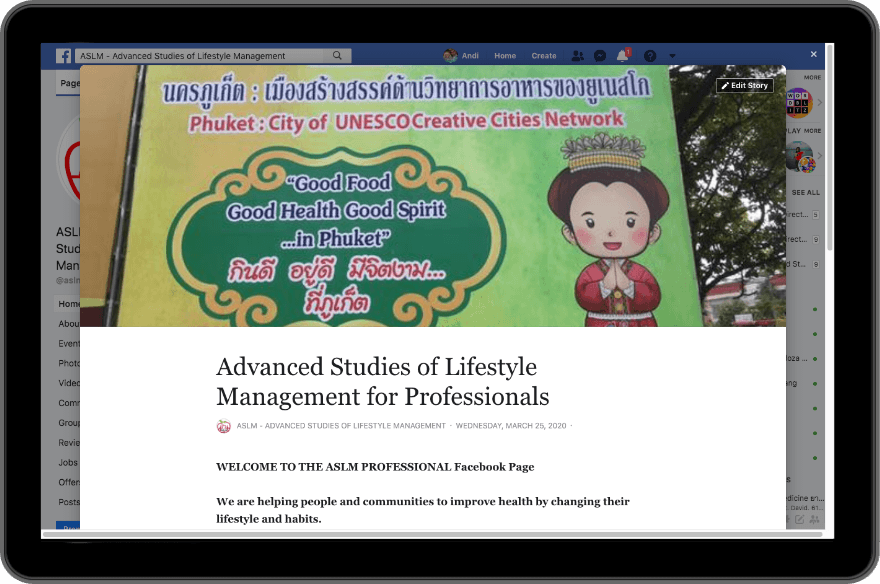Open ASLM - Advanced Studies author link

point(341,426)
